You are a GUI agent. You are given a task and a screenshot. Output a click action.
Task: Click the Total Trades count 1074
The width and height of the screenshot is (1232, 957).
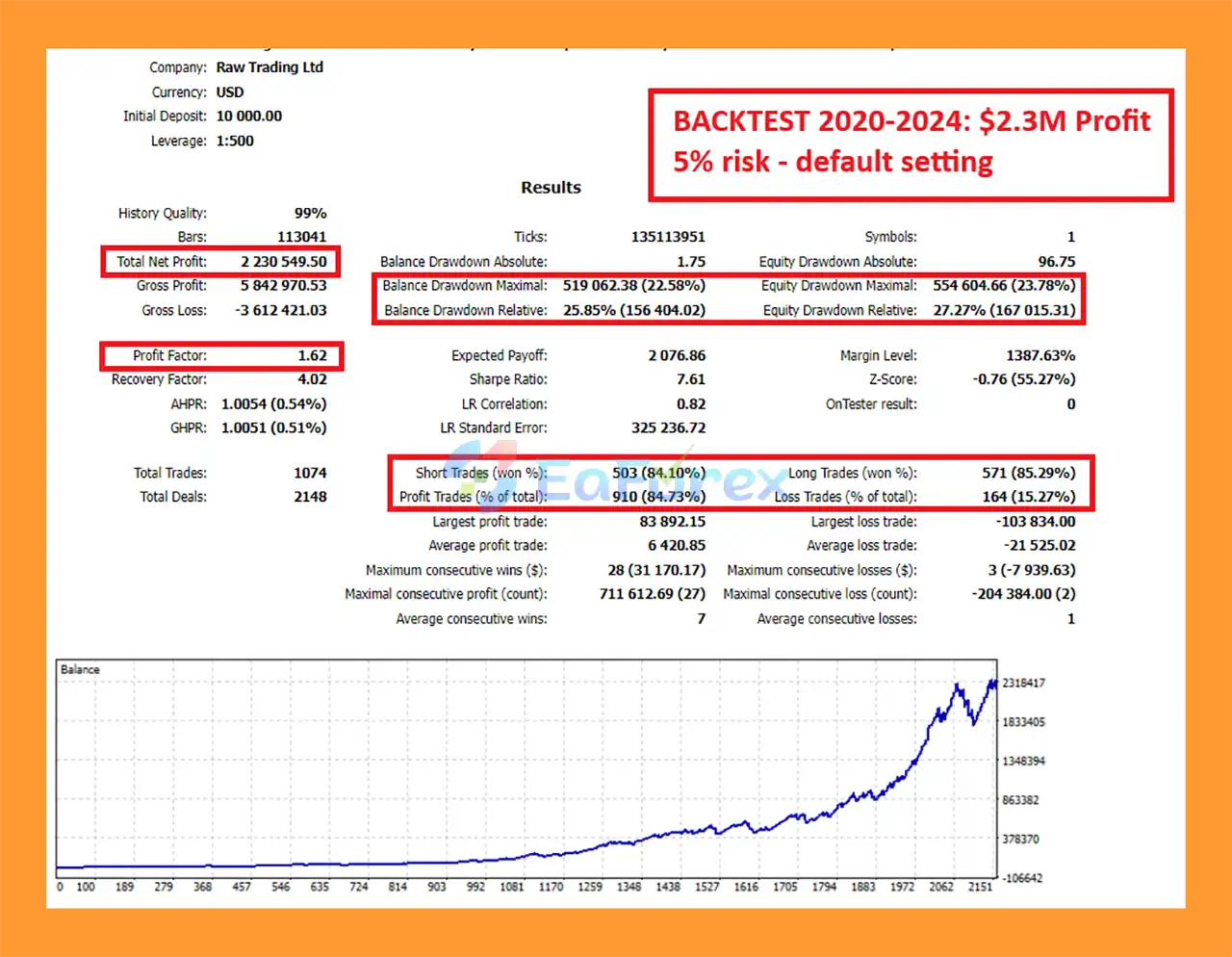[310, 473]
